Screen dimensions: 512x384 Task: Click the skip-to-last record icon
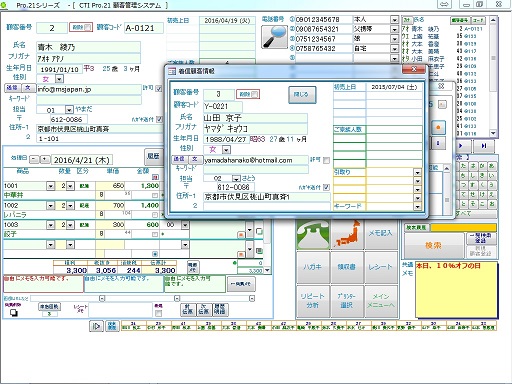coord(484,146)
